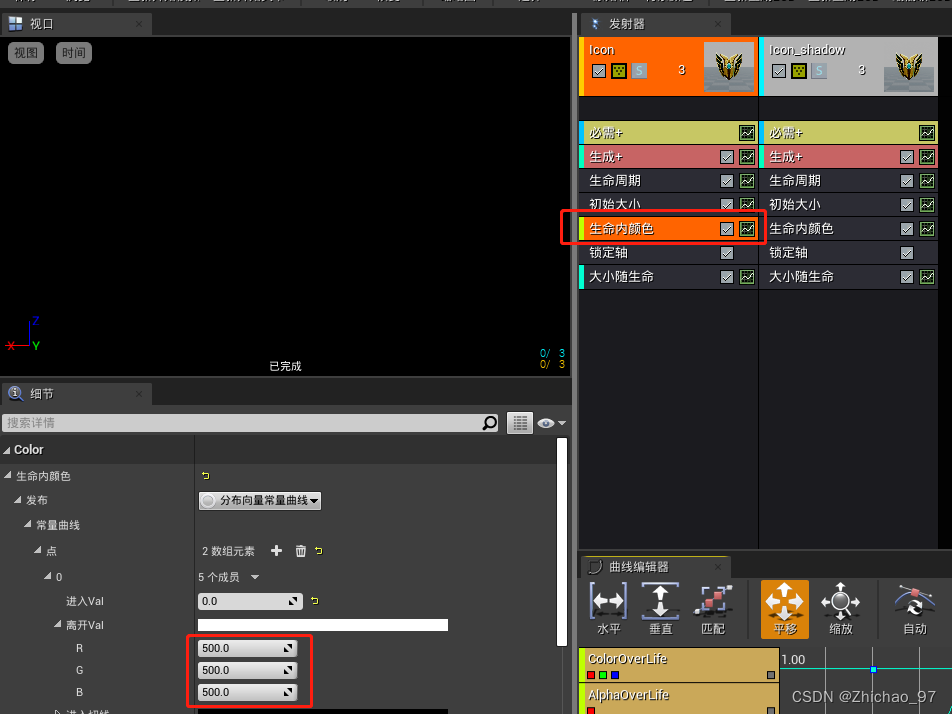Empty the array with trash icon
The image size is (952, 714).
[x=301, y=551]
